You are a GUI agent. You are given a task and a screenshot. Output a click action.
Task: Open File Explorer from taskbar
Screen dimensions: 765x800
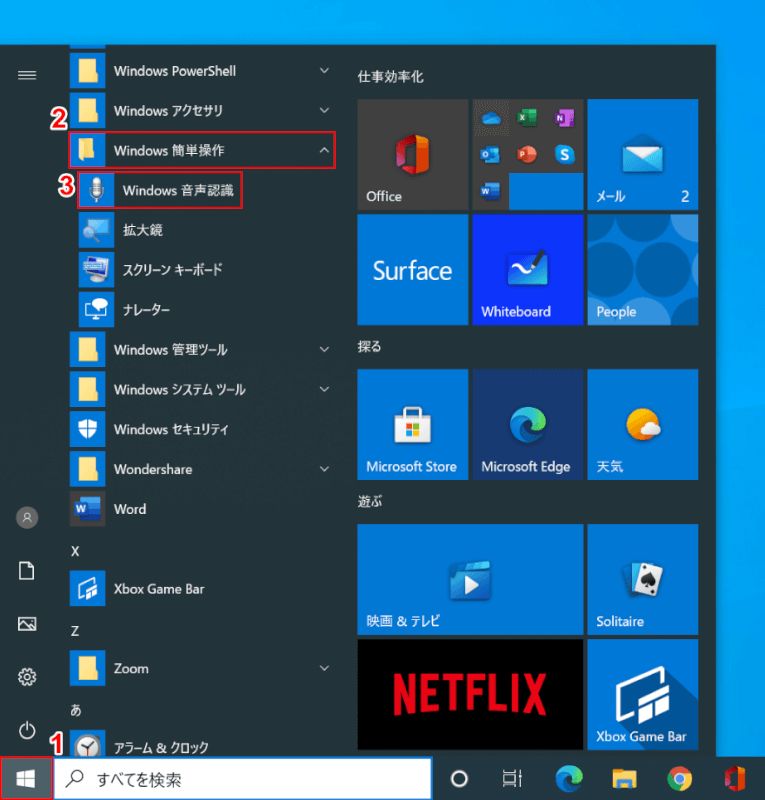point(624,779)
